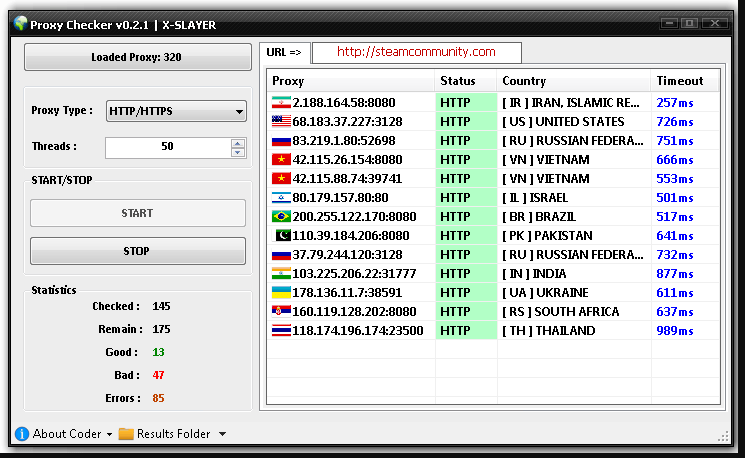Click the 989ms timeout value
Image resolution: width=745 pixels, height=458 pixels.
click(x=675, y=331)
